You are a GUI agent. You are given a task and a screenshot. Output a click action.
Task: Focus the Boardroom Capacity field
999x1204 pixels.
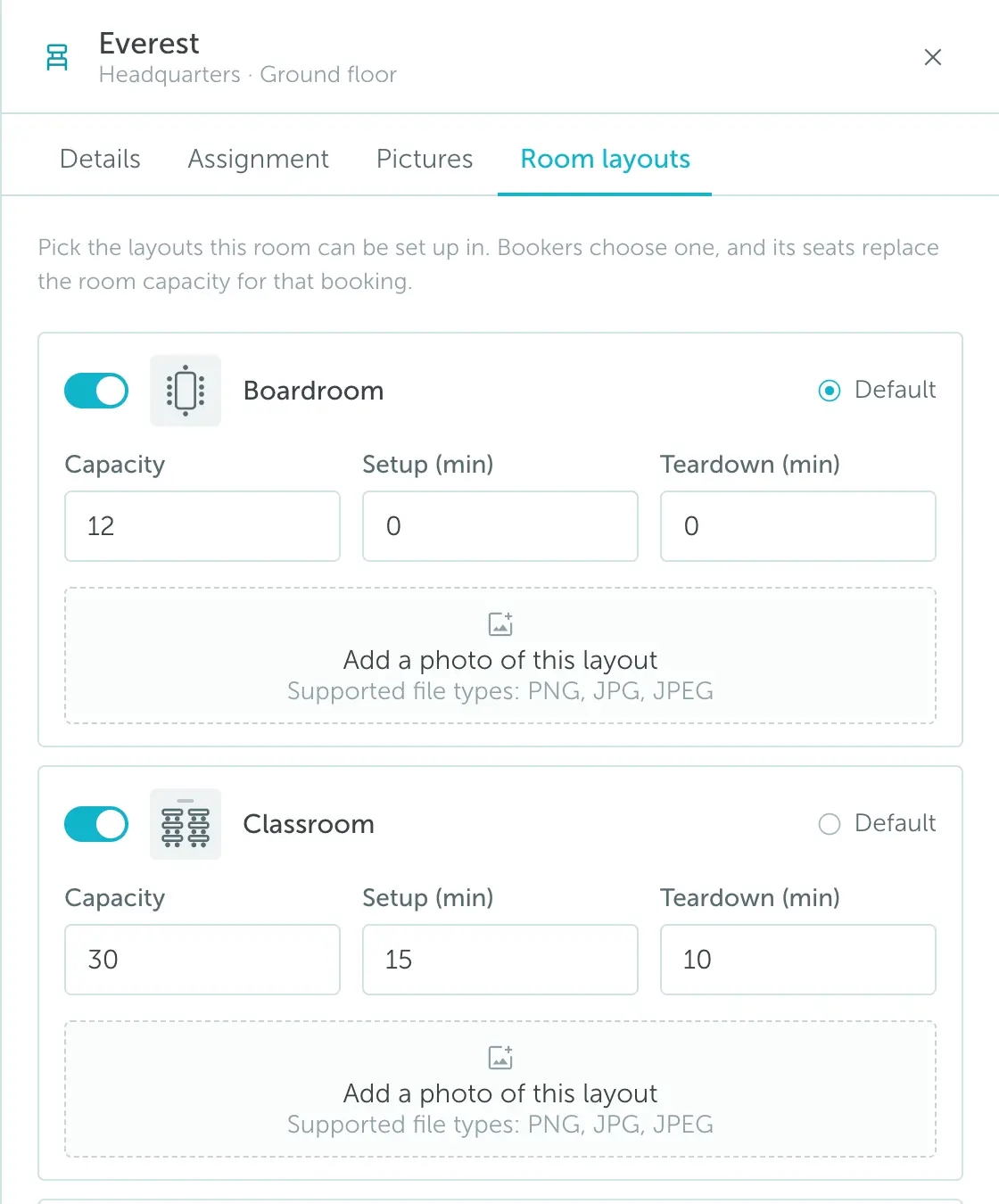(x=202, y=526)
